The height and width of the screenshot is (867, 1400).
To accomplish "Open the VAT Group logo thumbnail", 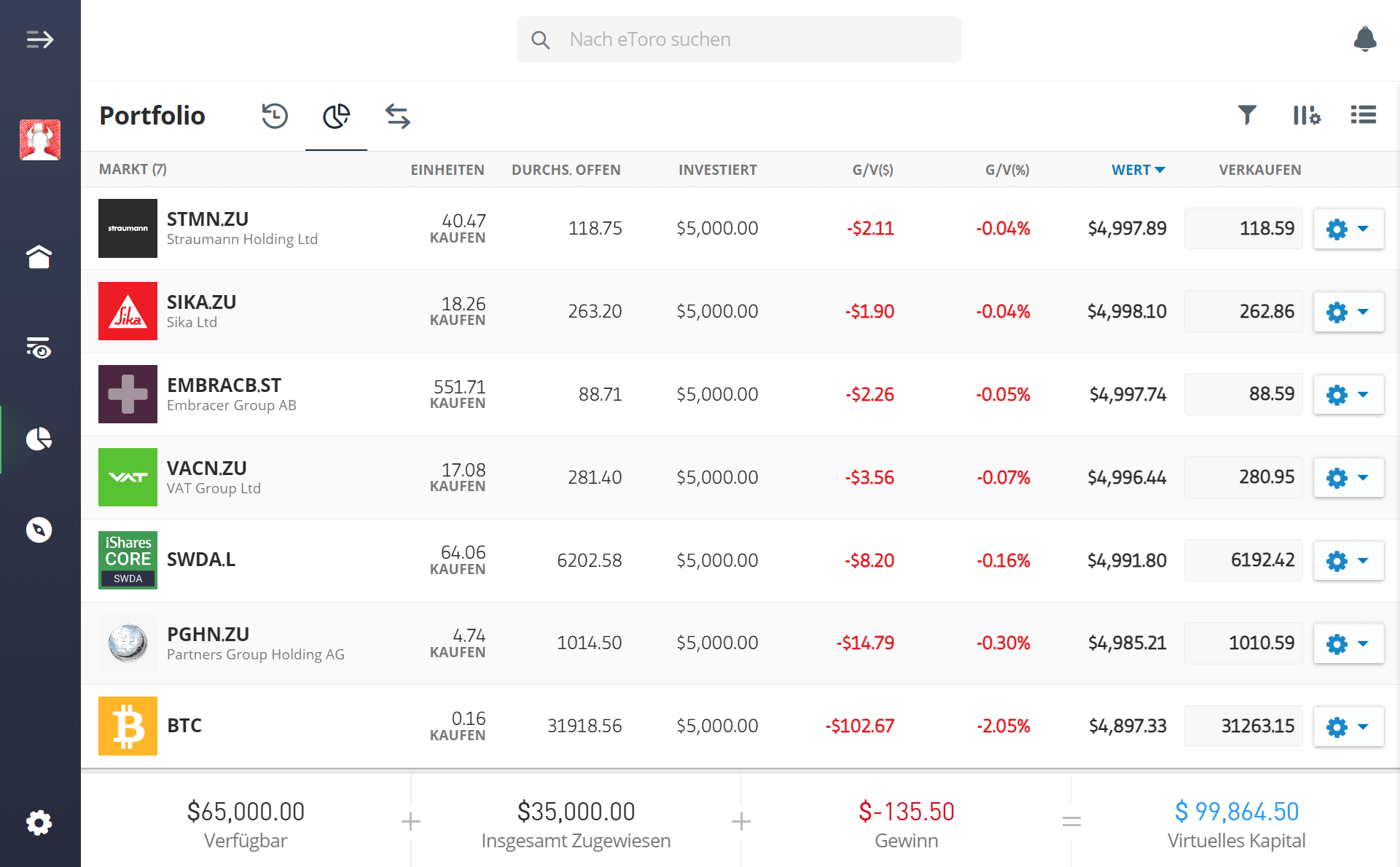I will 128,477.
